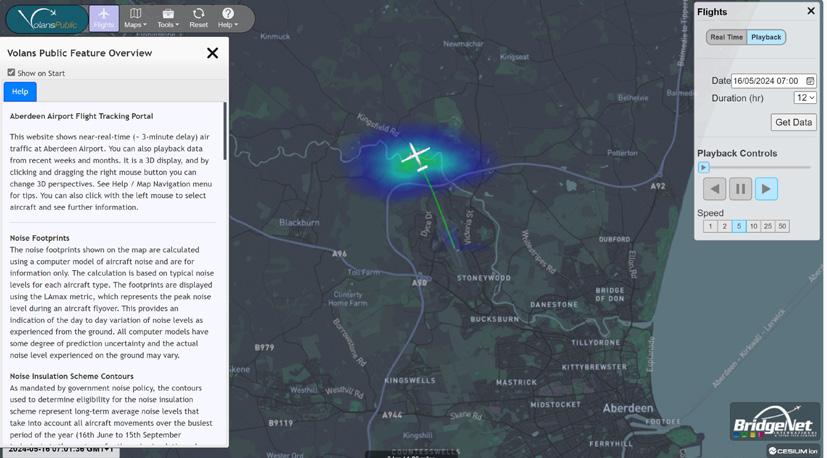Open the Tools briefcase menu

click(168, 18)
